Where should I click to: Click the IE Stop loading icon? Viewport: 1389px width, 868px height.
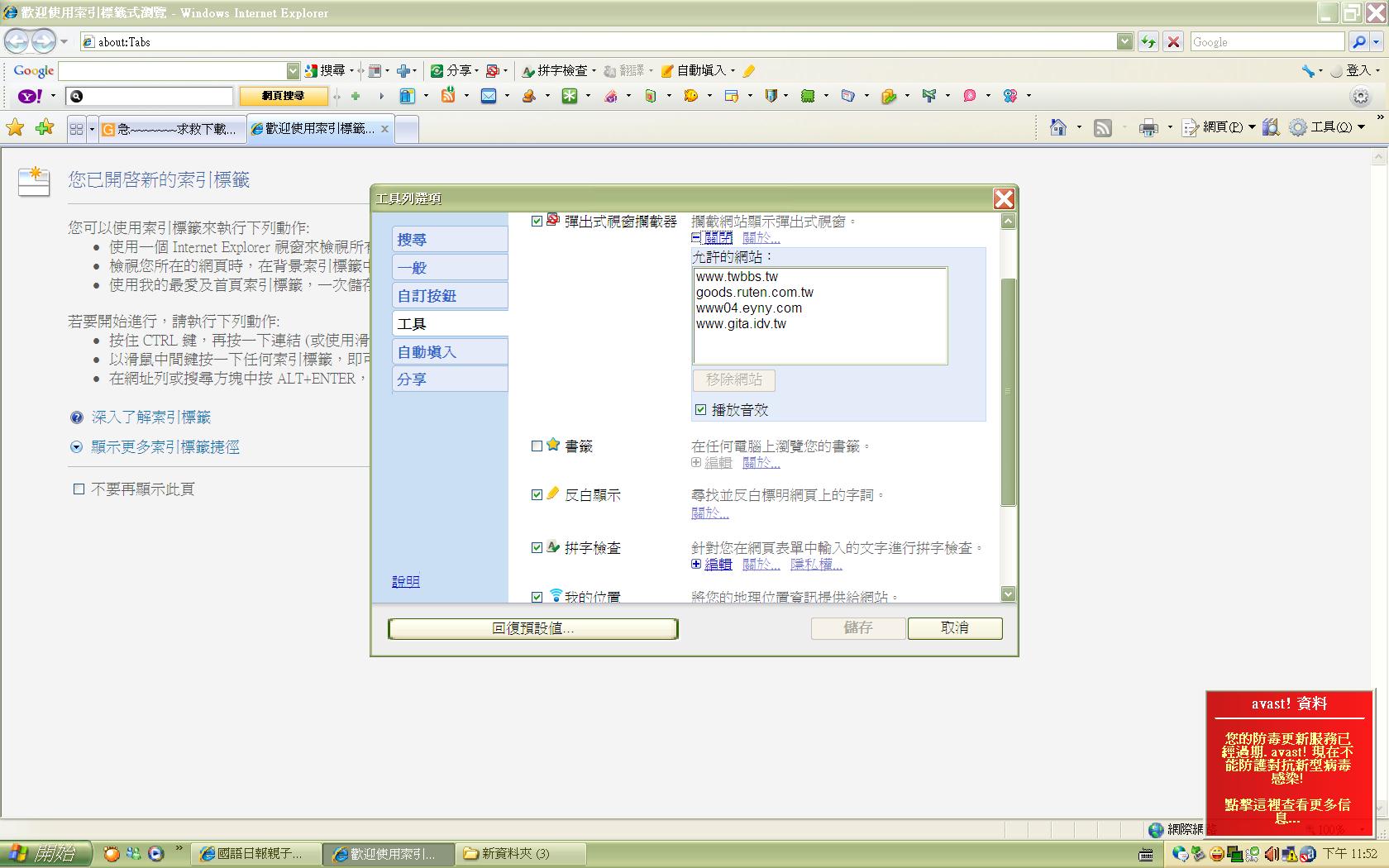(1173, 41)
